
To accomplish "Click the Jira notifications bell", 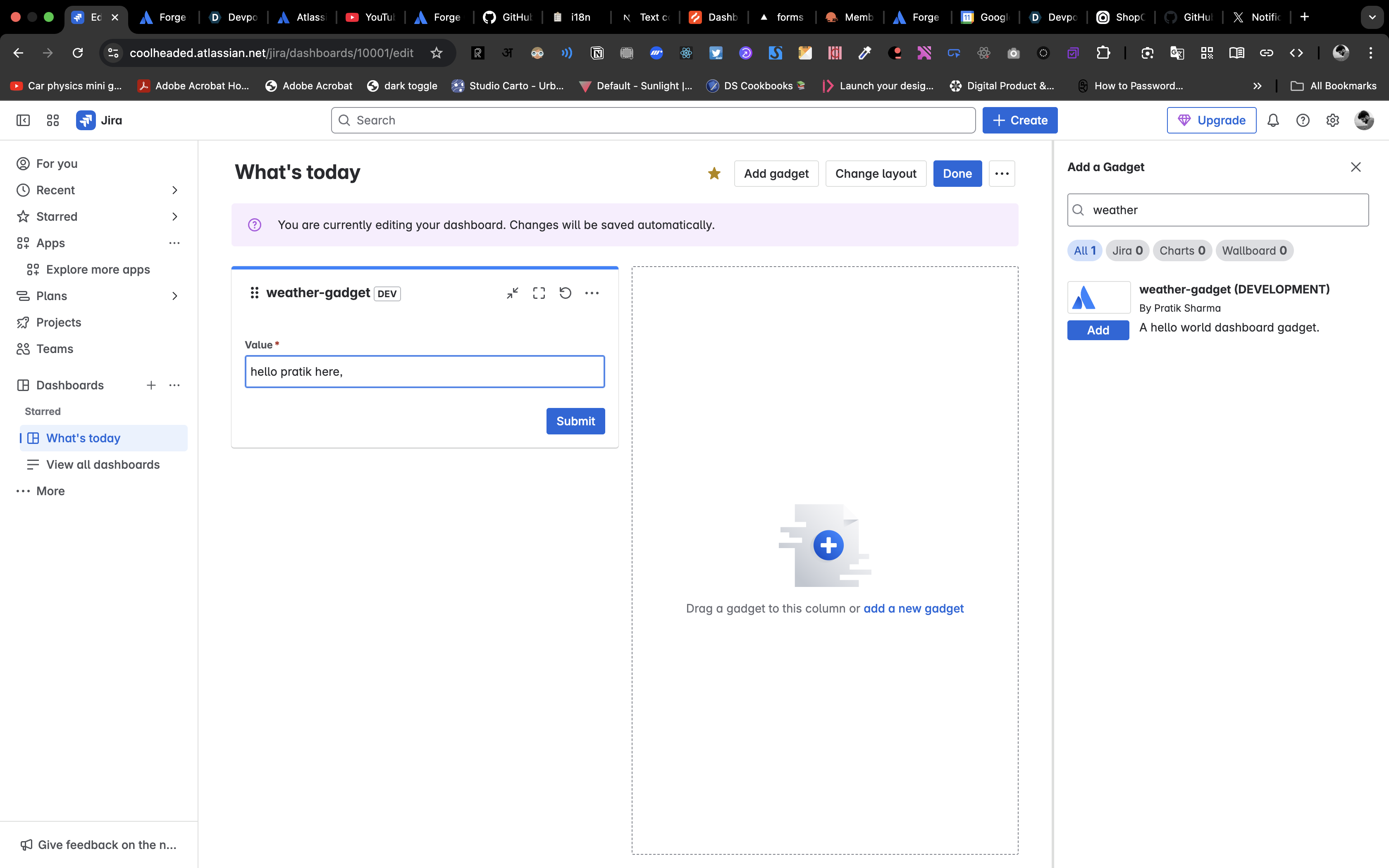I will [x=1273, y=121].
